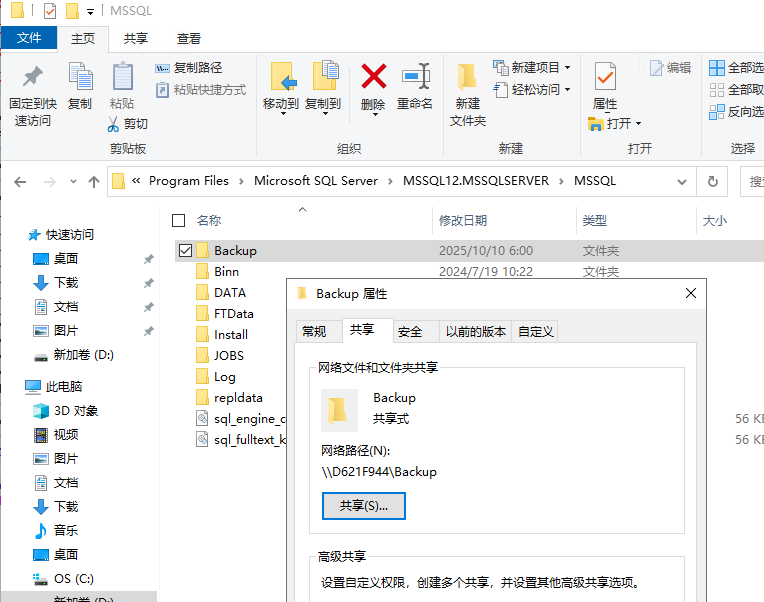764x602 pixels.
Task: Click the Properties (属性) ribbon icon
Action: tap(605, 76)
